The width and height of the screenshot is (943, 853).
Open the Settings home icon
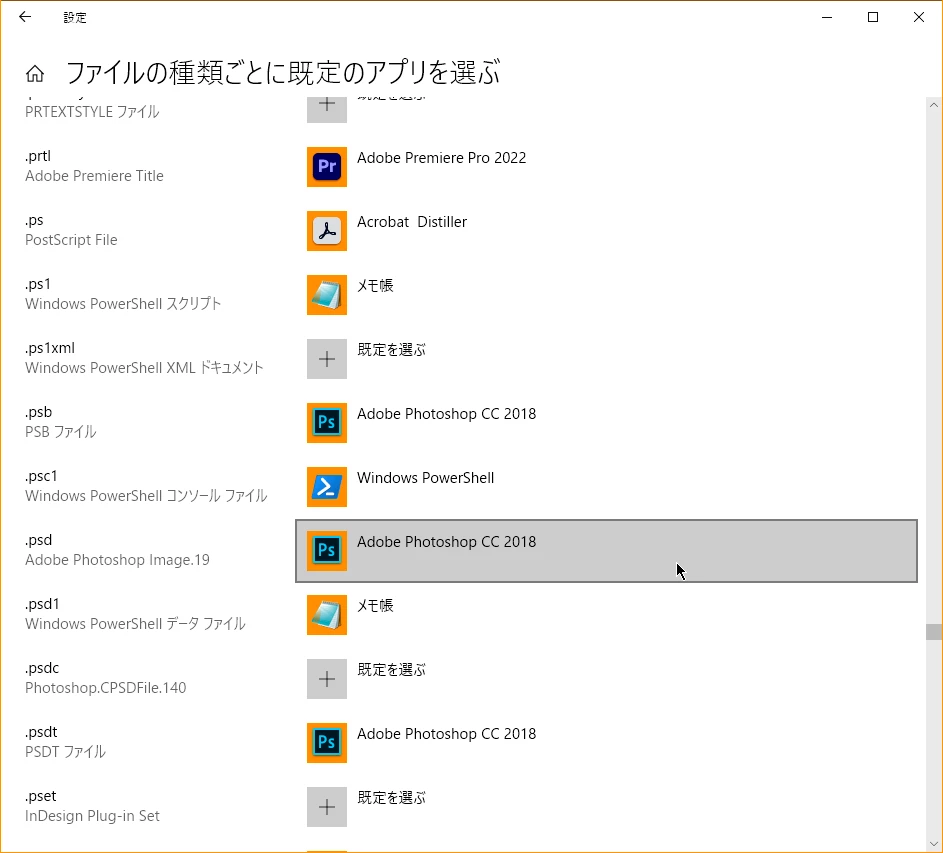coord(35,73)
